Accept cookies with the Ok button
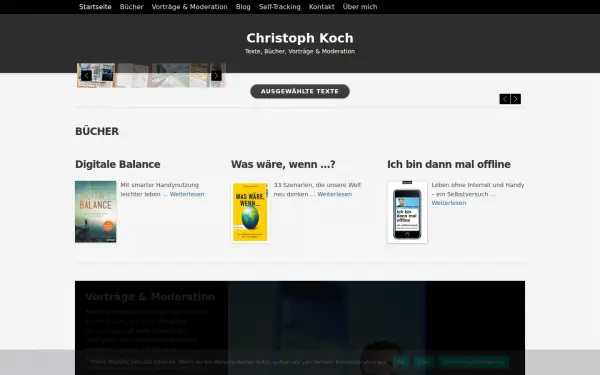 pos(401,362)
